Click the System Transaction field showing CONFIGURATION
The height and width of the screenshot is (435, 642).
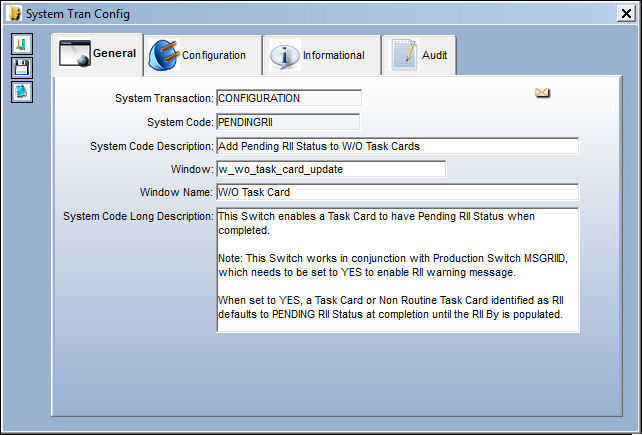point(289,98)
